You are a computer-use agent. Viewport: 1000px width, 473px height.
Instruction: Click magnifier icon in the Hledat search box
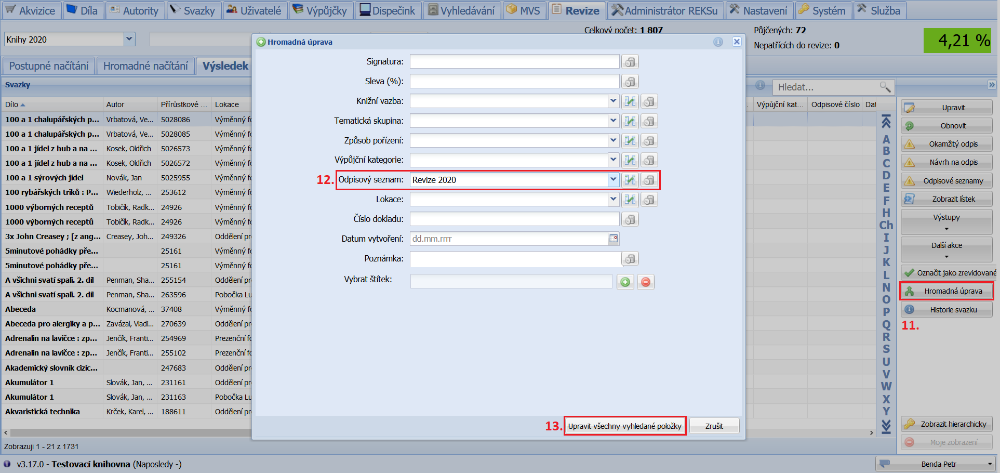pyautogui.click(x=884, y=88)
